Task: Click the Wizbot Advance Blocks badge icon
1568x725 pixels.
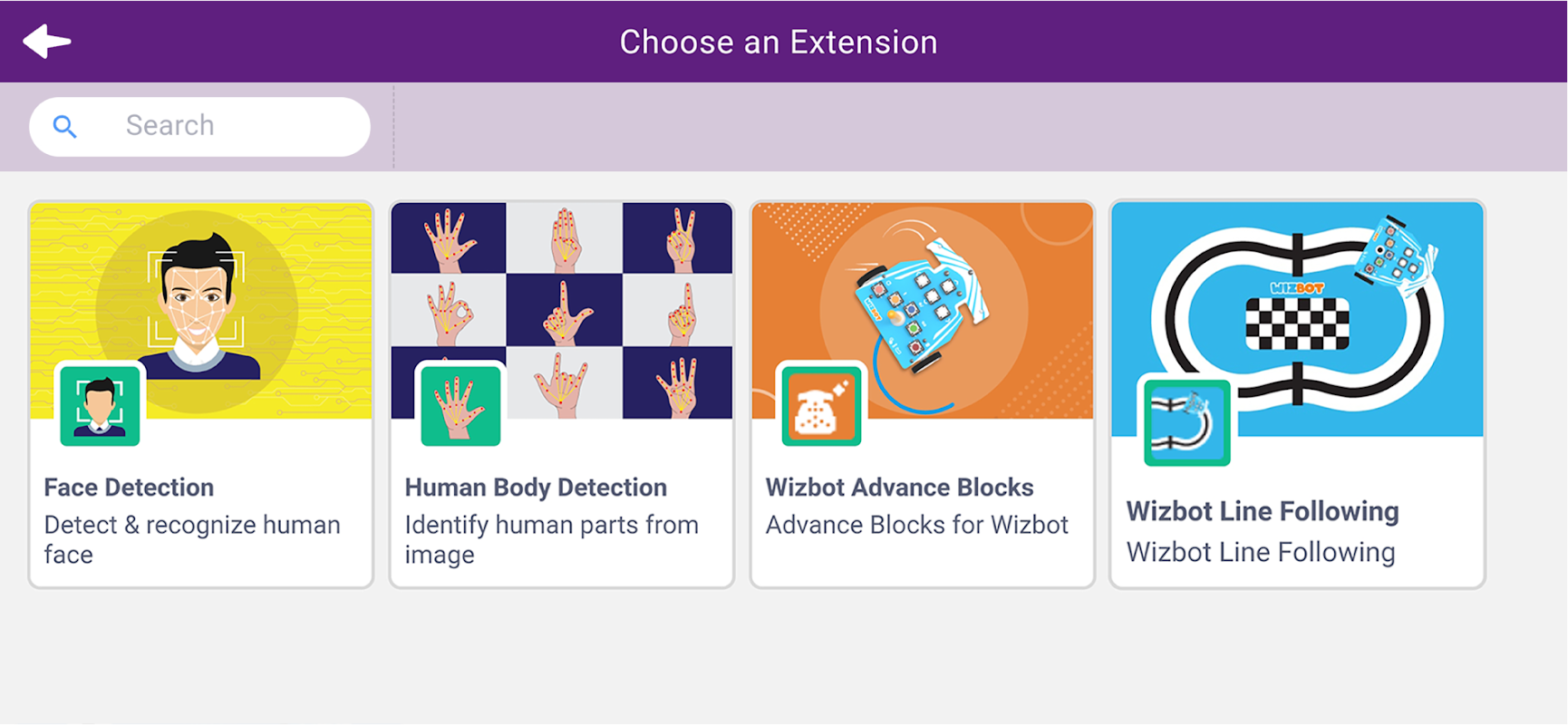Action: click(x=821, y=406)
